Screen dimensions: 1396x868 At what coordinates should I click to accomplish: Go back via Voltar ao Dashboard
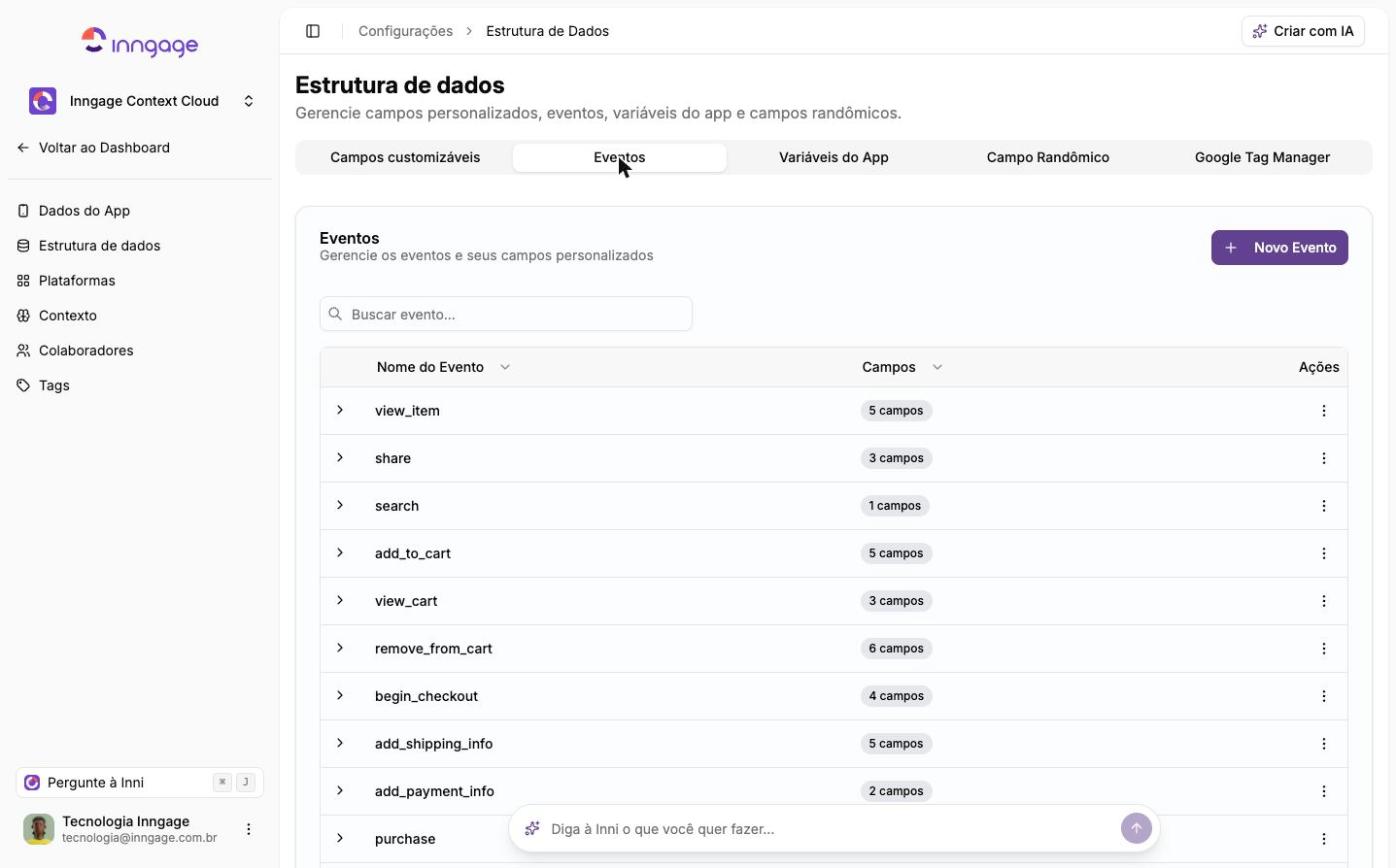(x=94, y=147)
